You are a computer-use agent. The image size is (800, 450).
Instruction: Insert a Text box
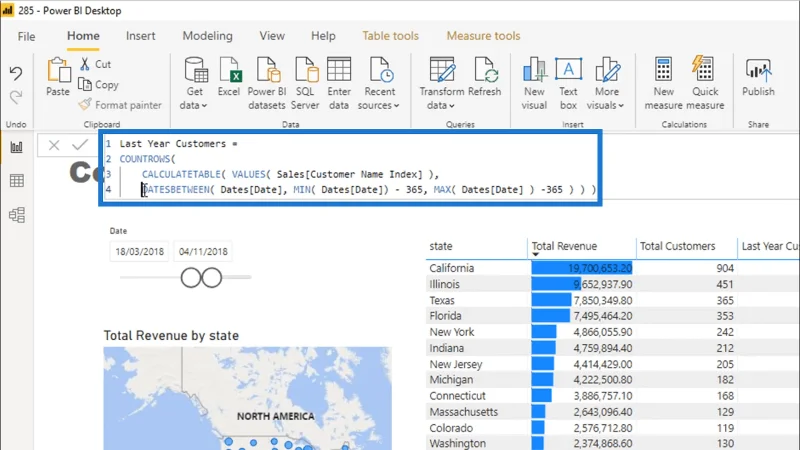pos(568,83)
